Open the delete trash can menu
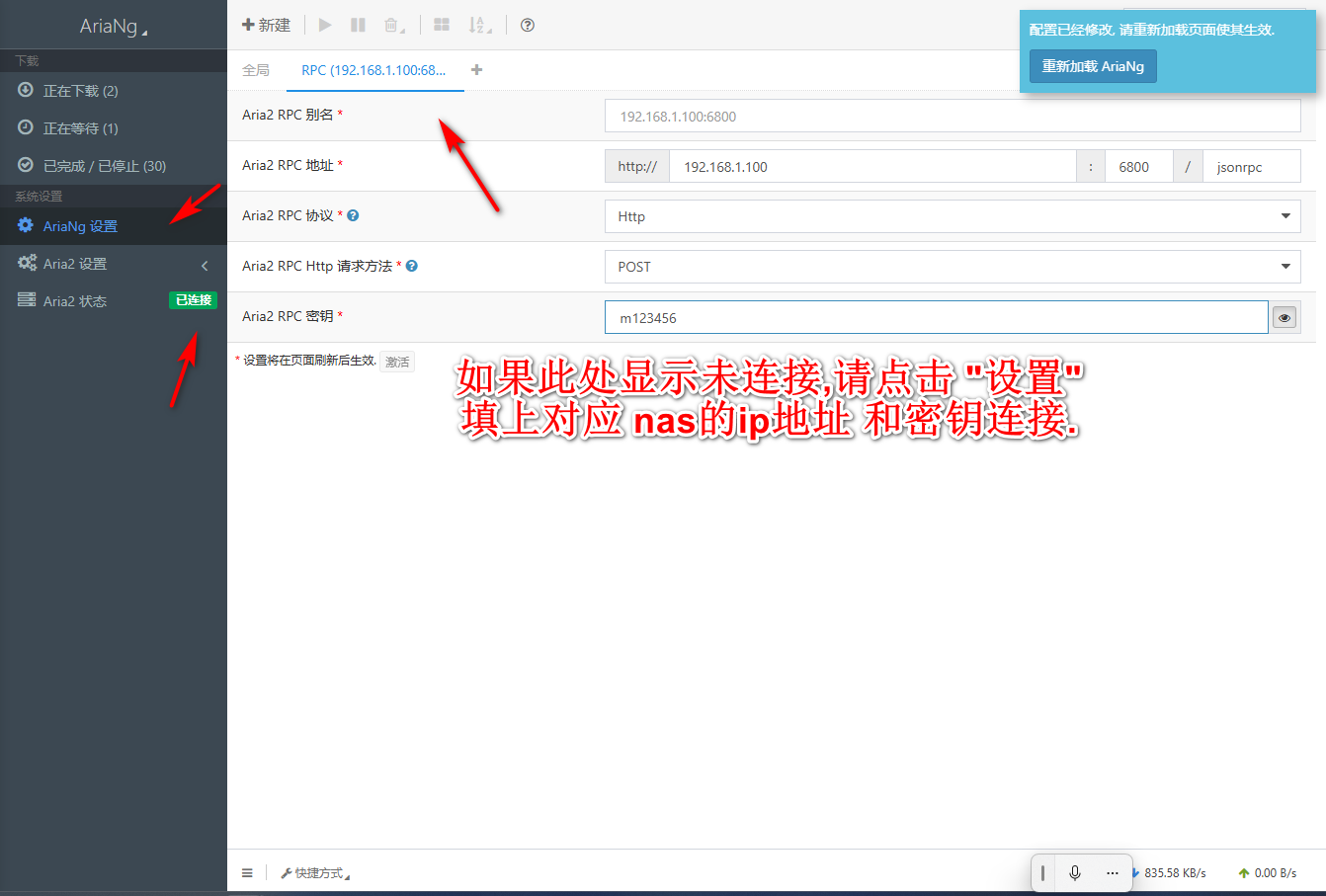The height and width of the screenshot is (896, 1326). [394, 25]
